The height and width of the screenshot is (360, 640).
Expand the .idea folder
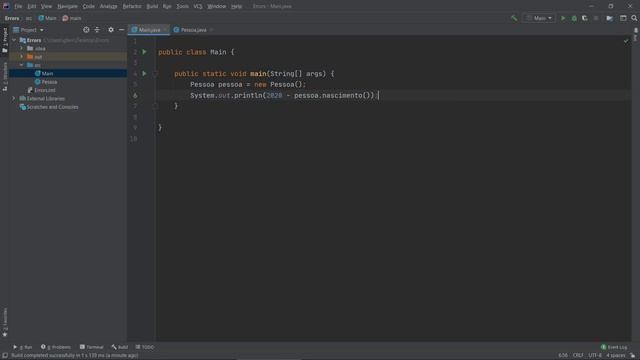[22, 48]
